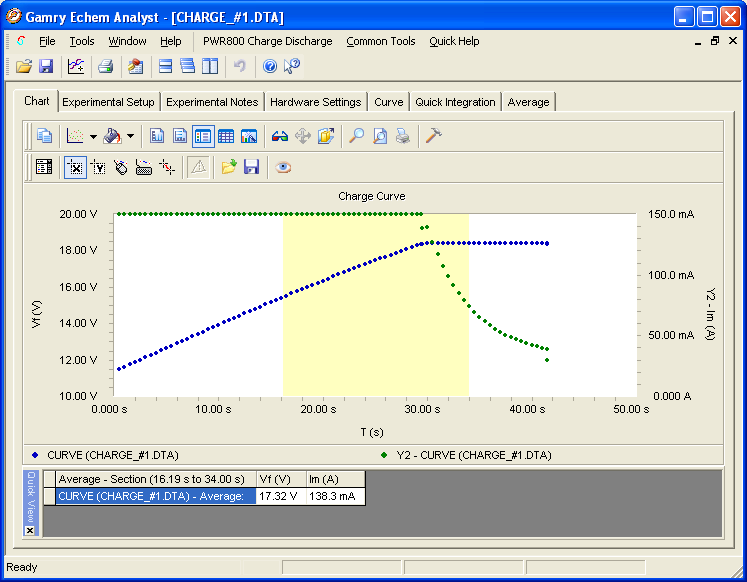The image size is (747, 582).
Task: Click the 138.3 mA average cell
Action: pos(335,496)
